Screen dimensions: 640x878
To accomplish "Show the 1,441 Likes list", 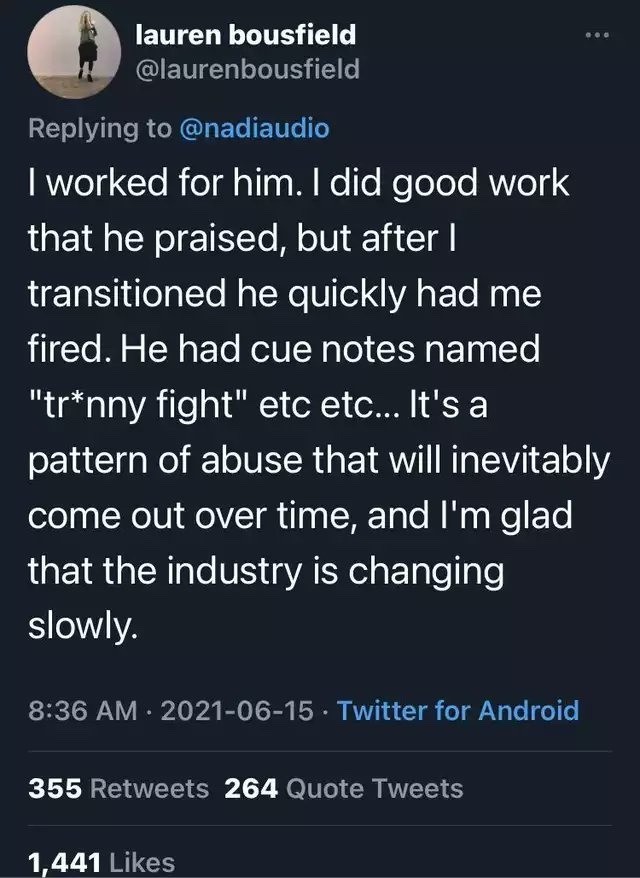I will pos(101,862).
